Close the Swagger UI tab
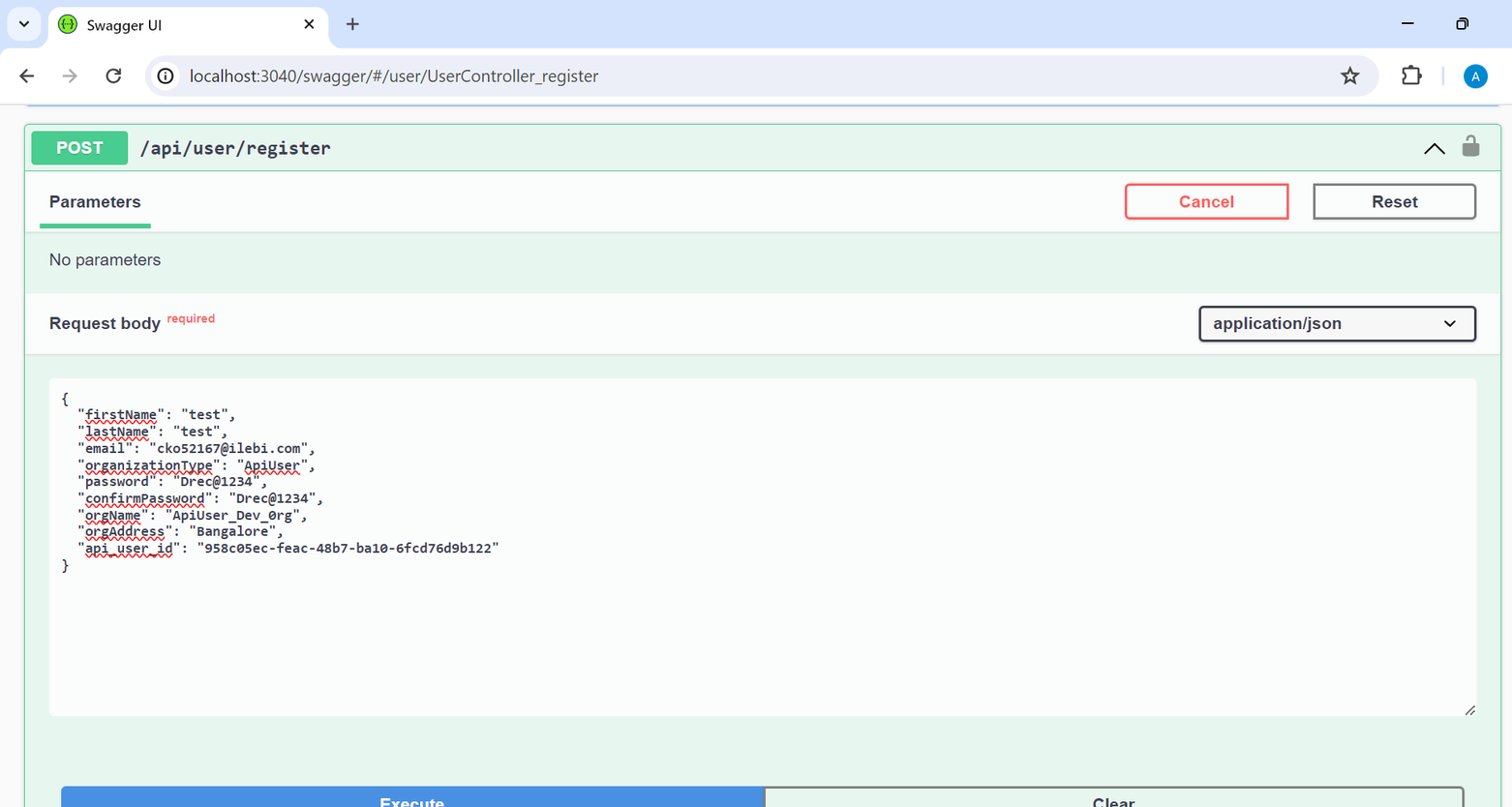The width and height of the screenshot is (1512, 807). point(309,24)
